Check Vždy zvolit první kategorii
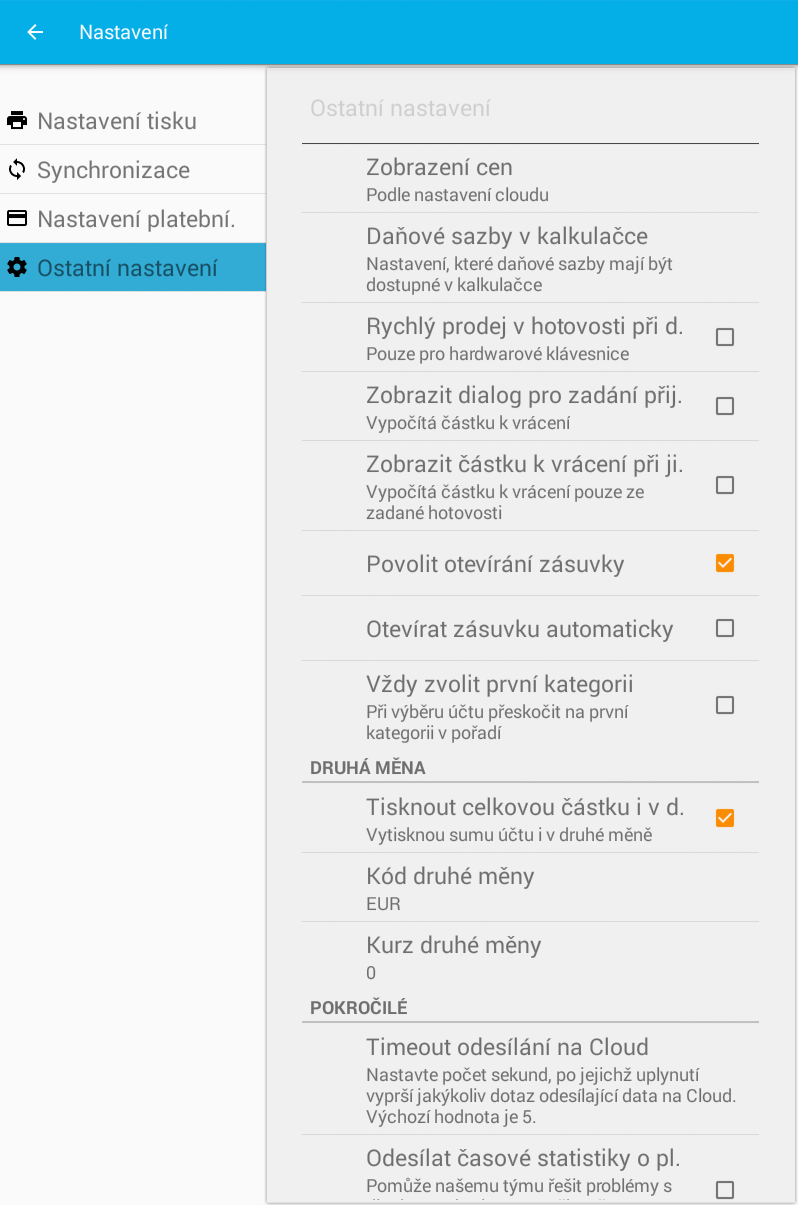This screenshot has height=1205, width=798. [x=725, y=705]
